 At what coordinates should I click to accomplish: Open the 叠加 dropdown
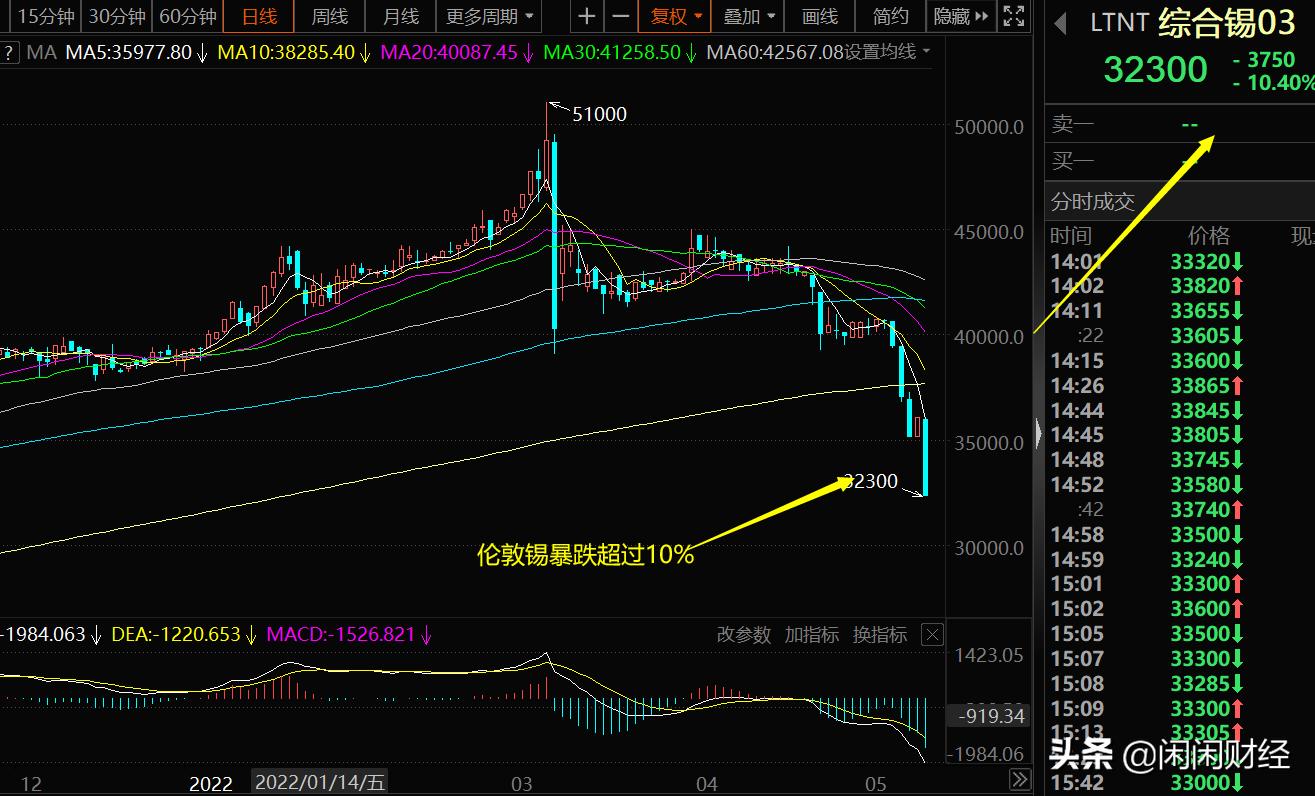[x=749, y=16]
